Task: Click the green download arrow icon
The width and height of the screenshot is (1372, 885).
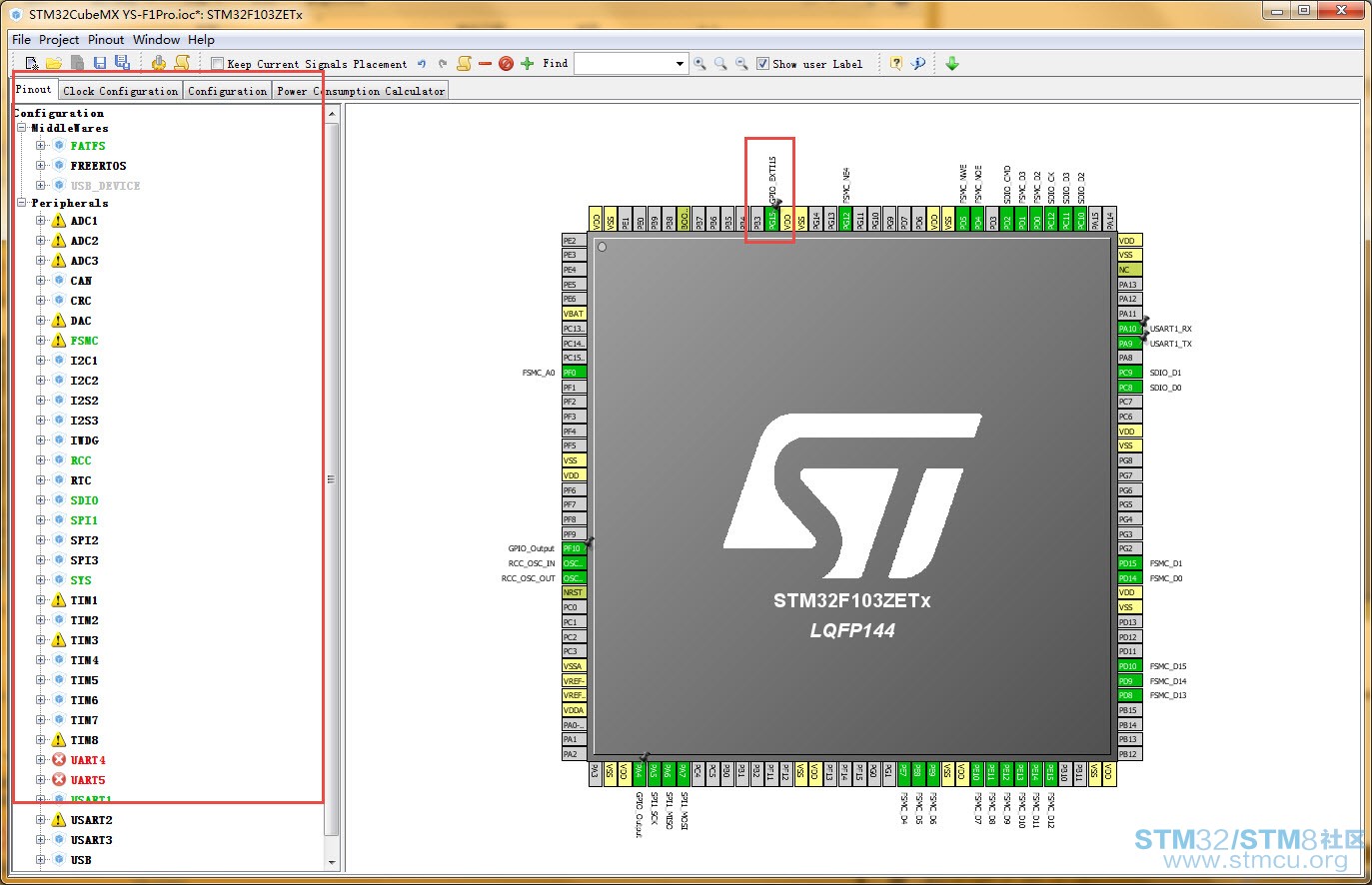Action: click(952, 63)
